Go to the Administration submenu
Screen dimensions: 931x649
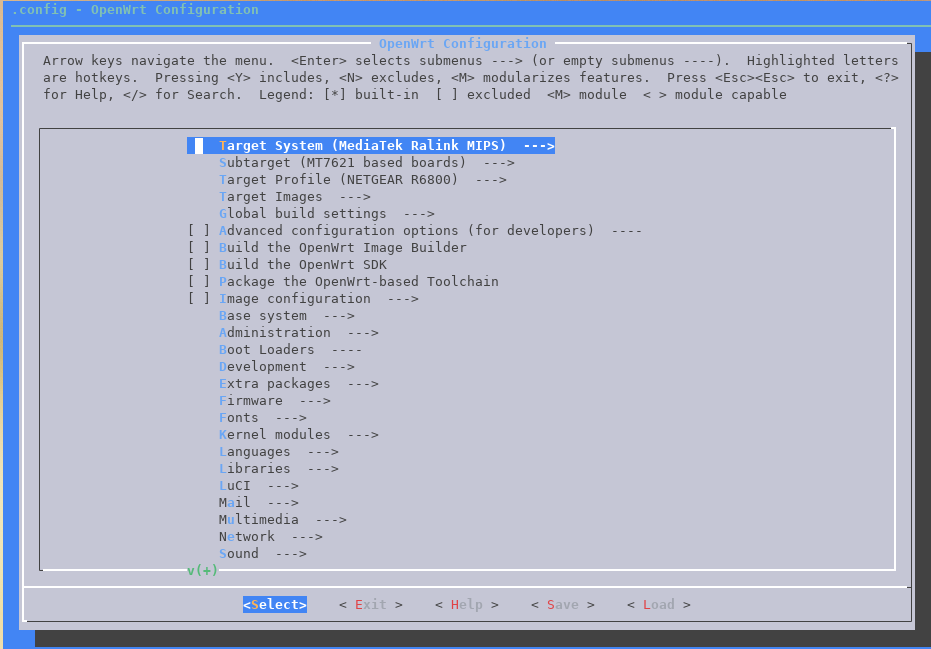click(298, 333)
